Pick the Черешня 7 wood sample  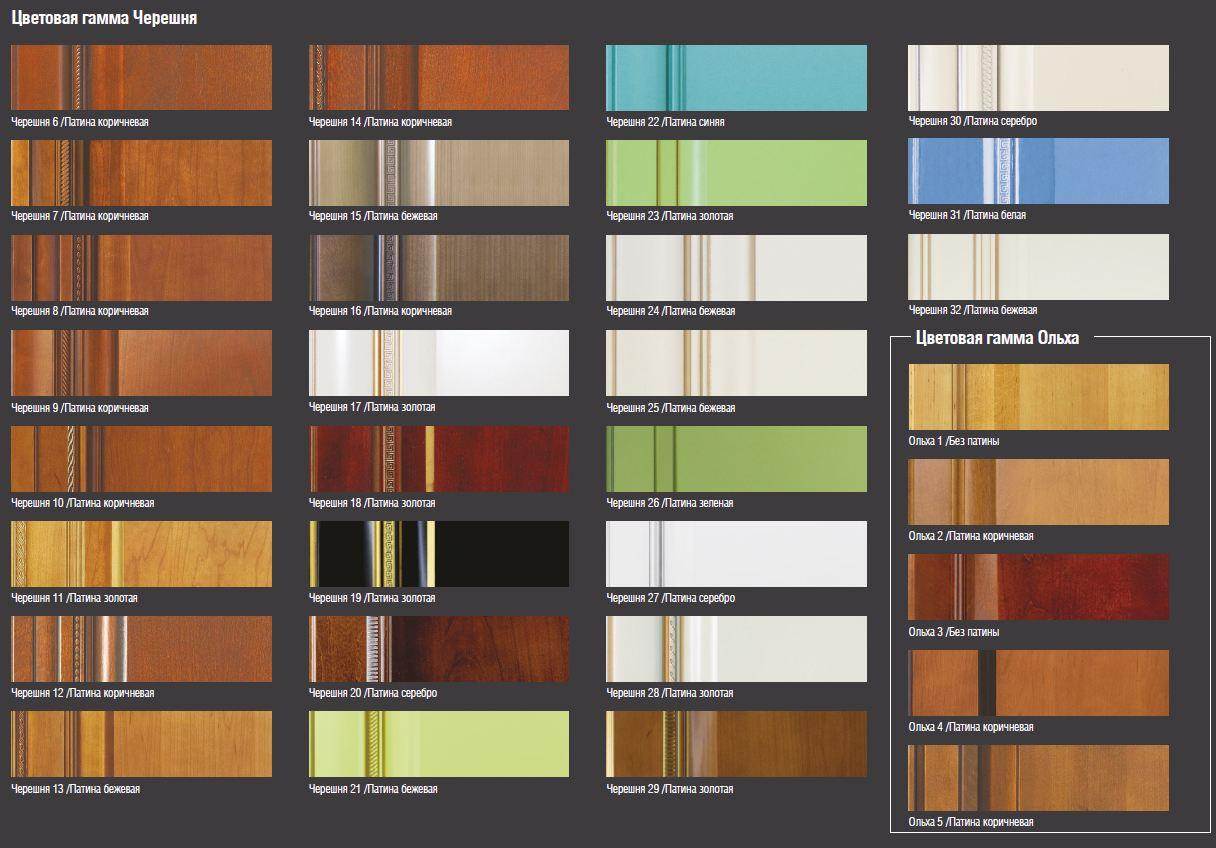tap(141, 173)
